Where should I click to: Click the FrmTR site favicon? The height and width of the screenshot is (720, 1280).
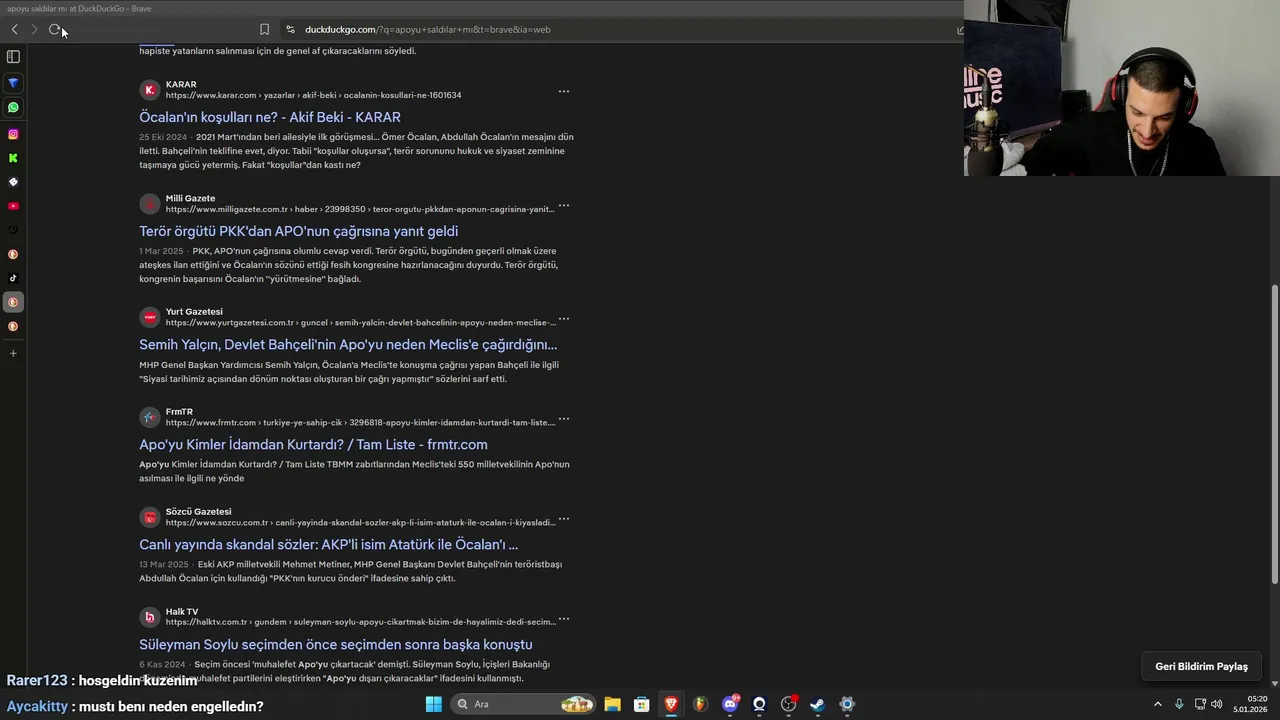150,417
